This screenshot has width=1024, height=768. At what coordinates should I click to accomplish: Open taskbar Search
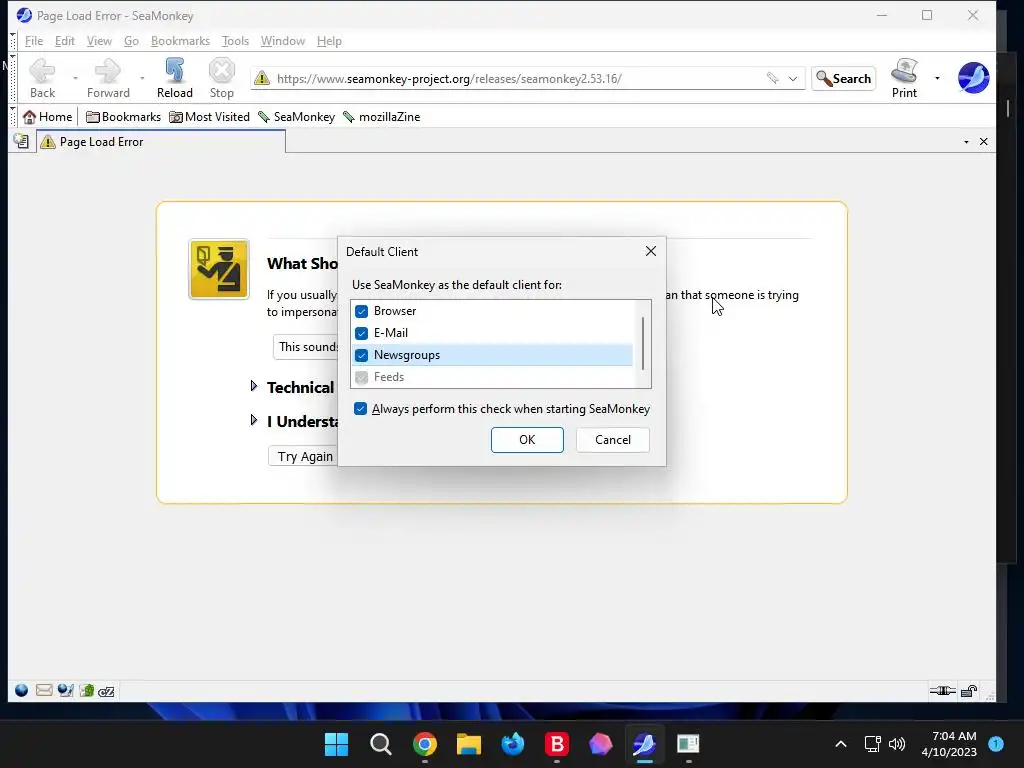[x=381, y=744]
